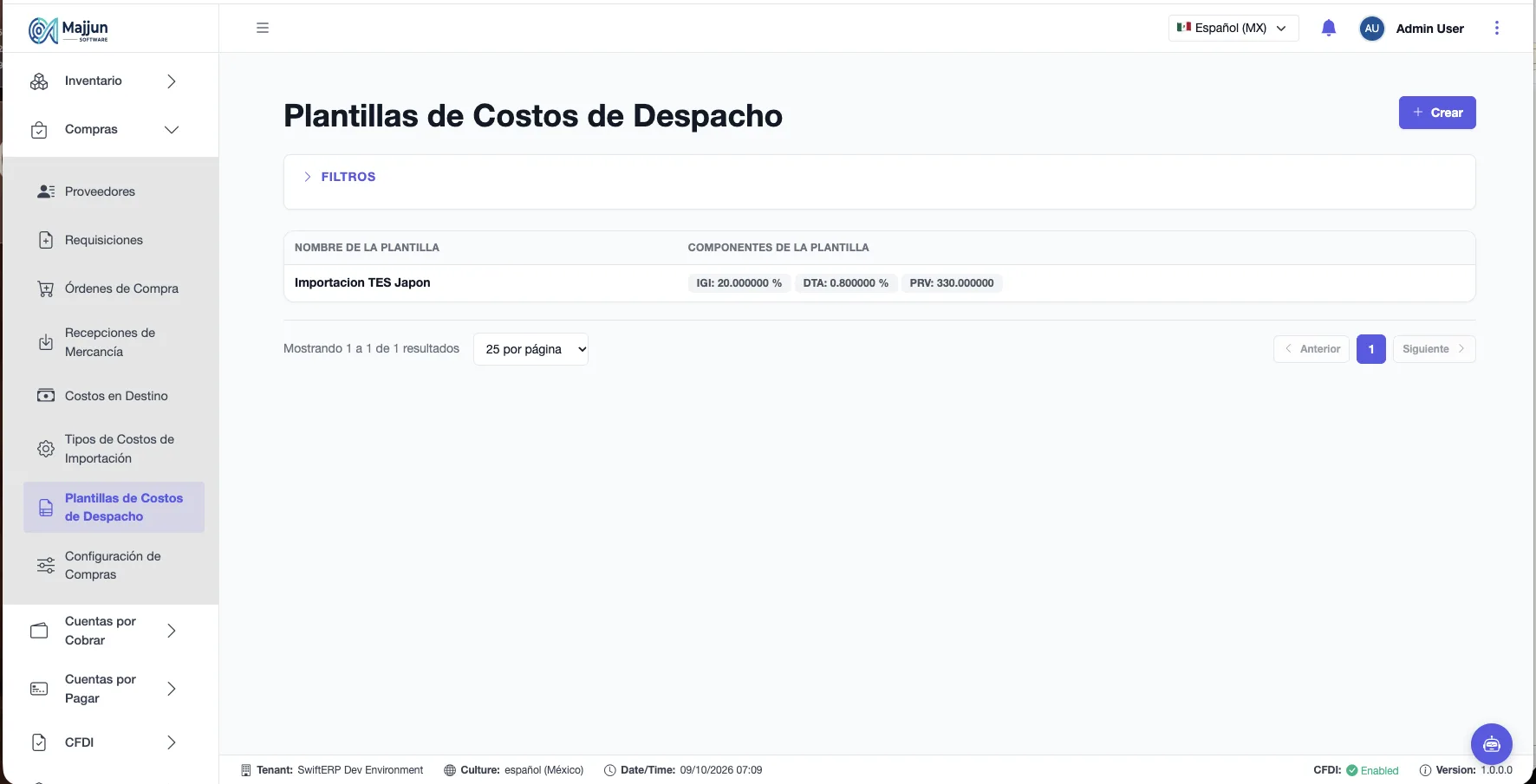
Task: Click the Proveedores people icon
Action: click(46, 191)
